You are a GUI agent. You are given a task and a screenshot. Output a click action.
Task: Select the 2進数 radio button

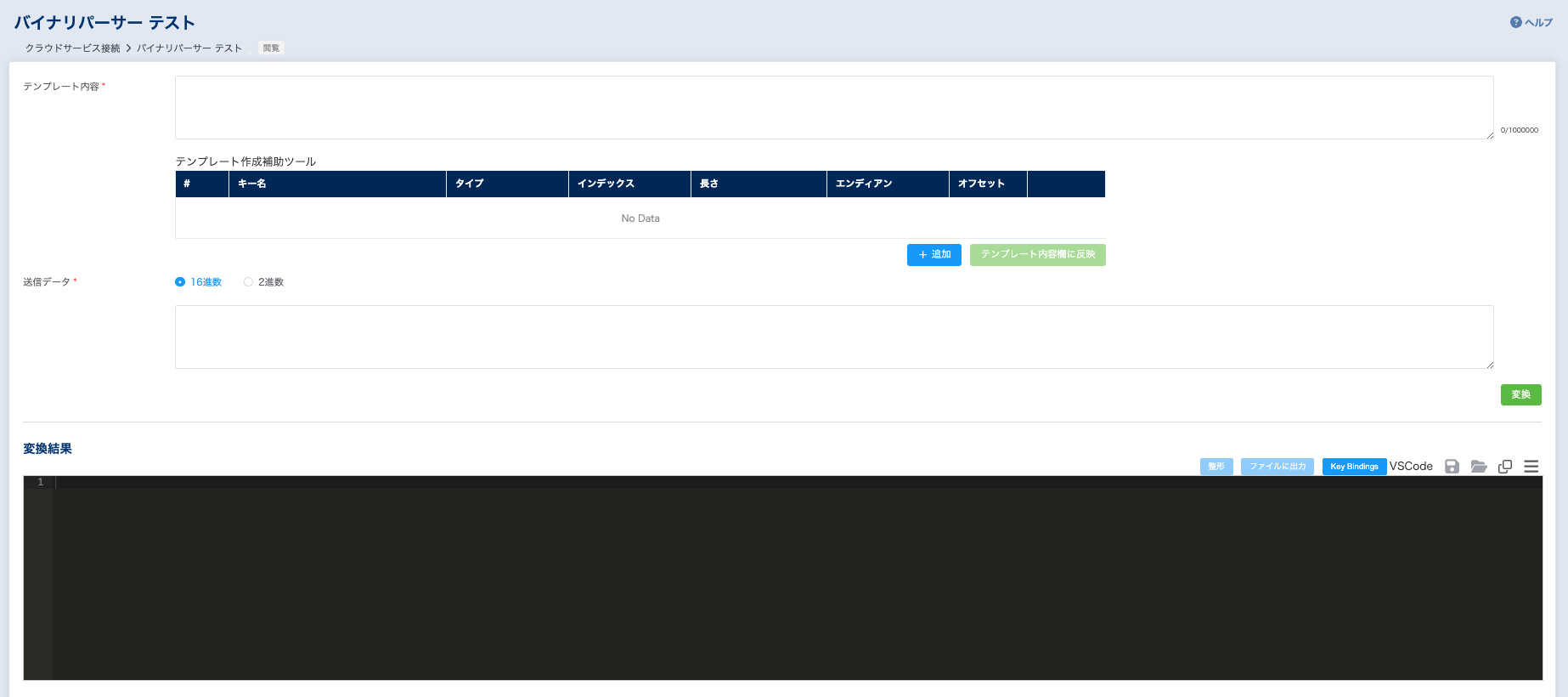click(x=248, y=282)
